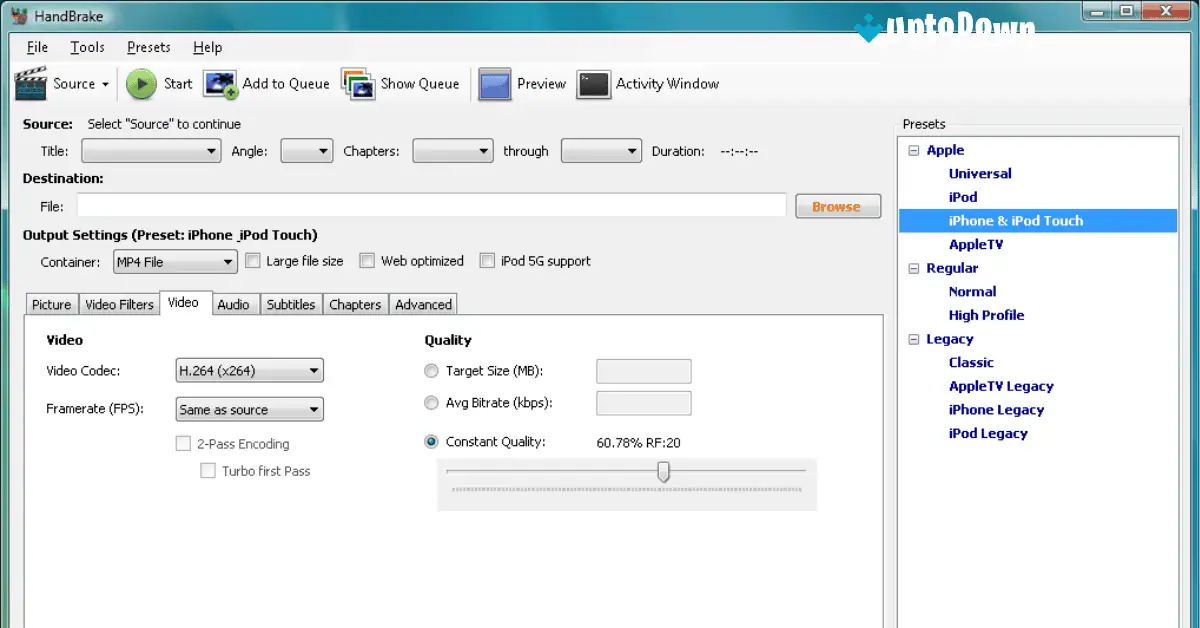
Task: Enable iPod 5G support
Action: point(487,260)
